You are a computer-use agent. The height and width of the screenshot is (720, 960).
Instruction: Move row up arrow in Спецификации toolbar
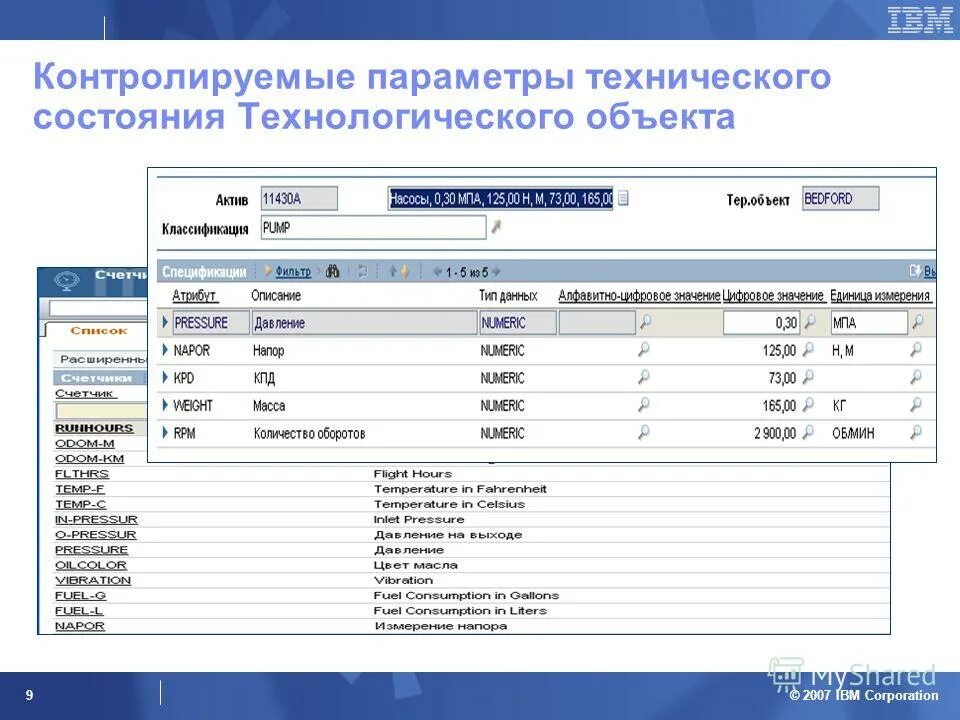[x=392, y=271]
